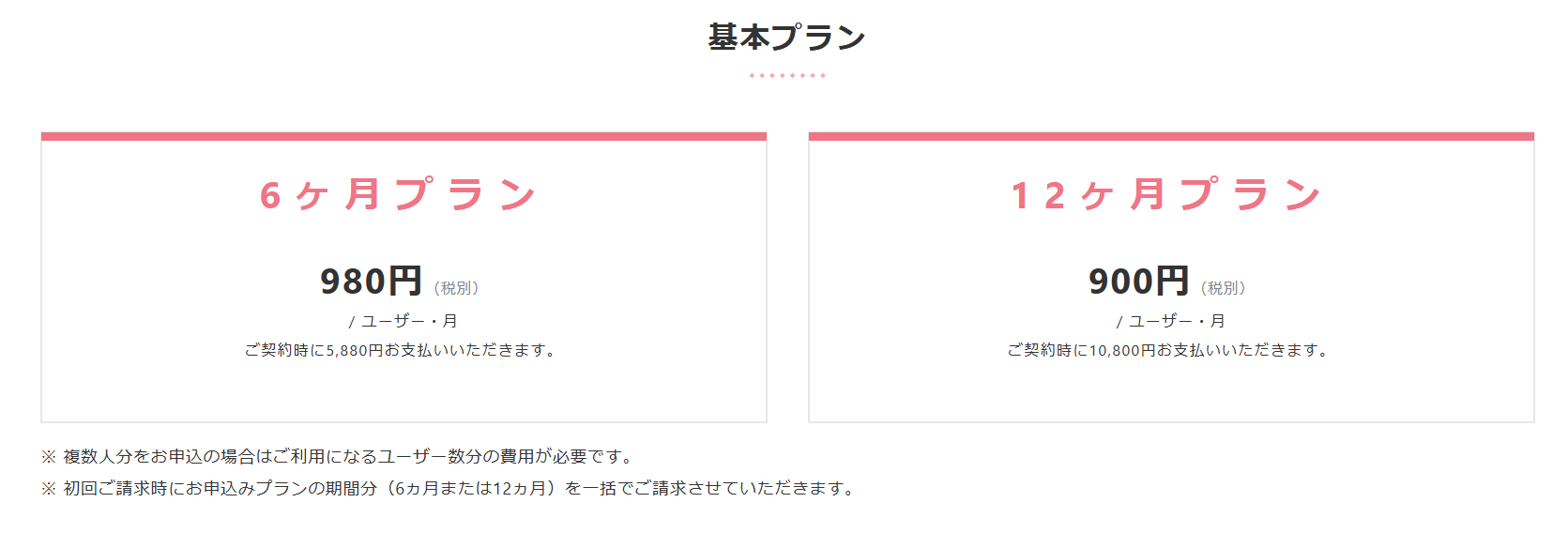
Task: Select the 12ヶ月プラン title
Action: point(1166,195)
